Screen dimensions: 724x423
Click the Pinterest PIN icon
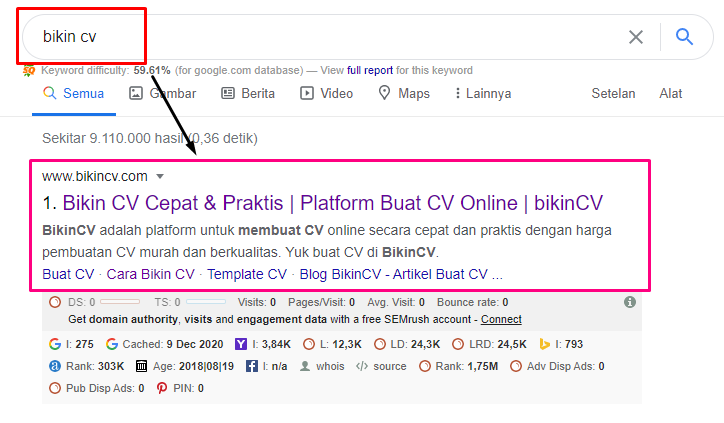(162, 388)
